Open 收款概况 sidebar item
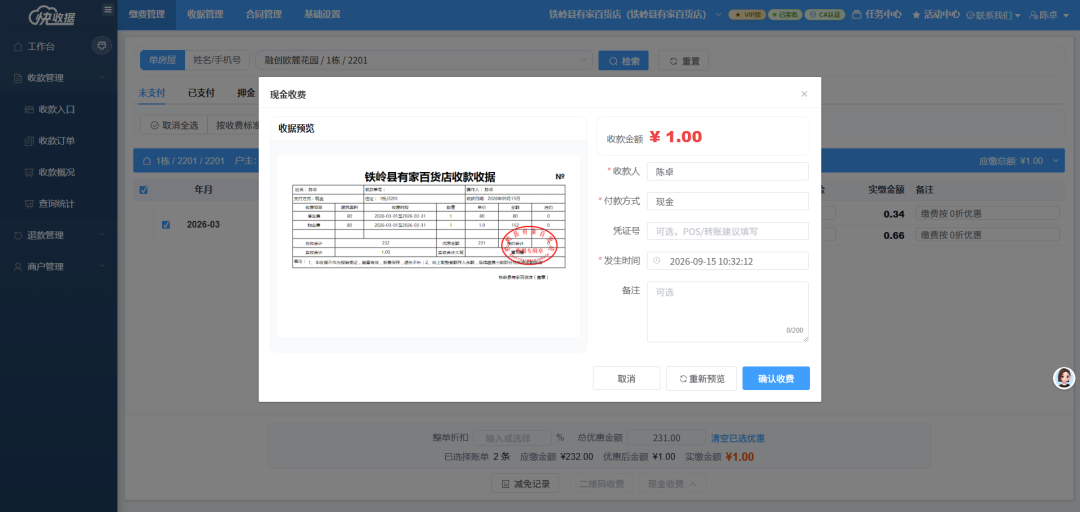This screenshot has height=512, width=1080. pyautogui.click(x=56, y=172)
